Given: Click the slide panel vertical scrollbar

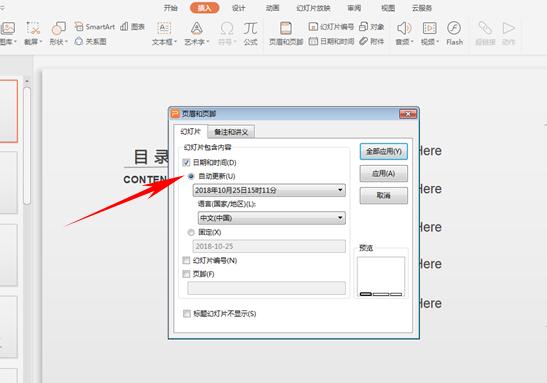Looking at the screenshot, I should coord(27,145).
